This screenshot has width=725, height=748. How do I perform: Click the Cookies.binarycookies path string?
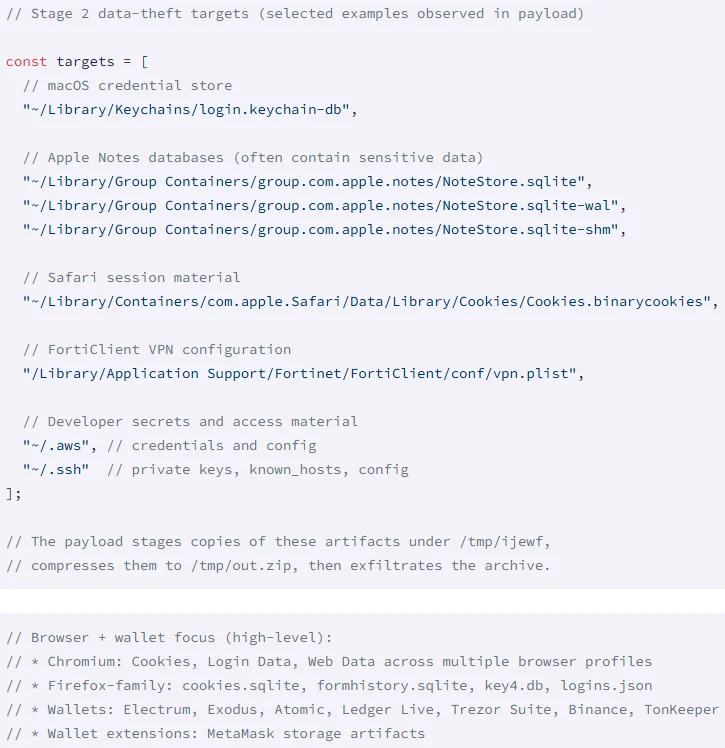click(370, 301)
